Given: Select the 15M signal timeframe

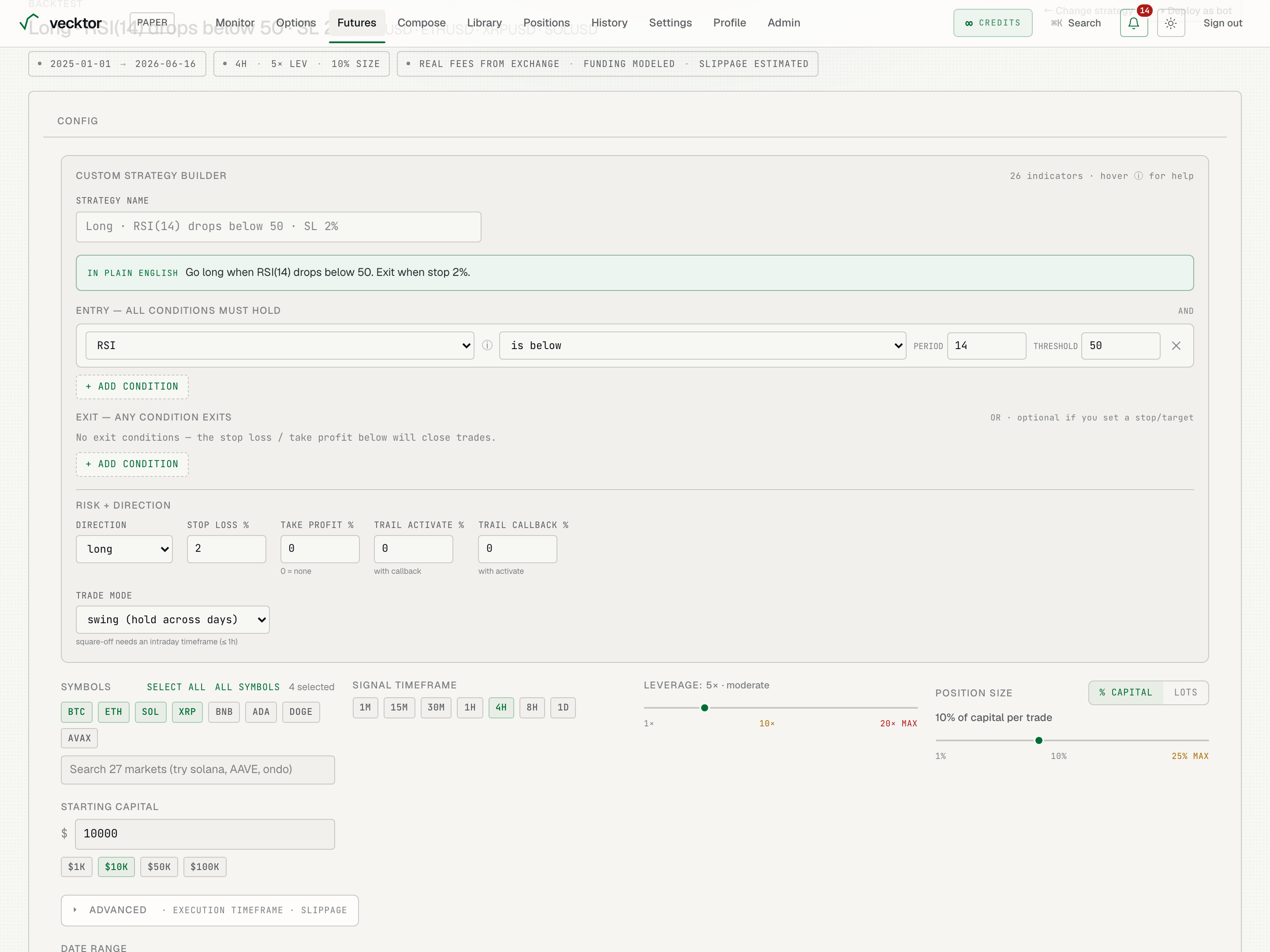Looking at the screenshot, I should tap(399, 707).
